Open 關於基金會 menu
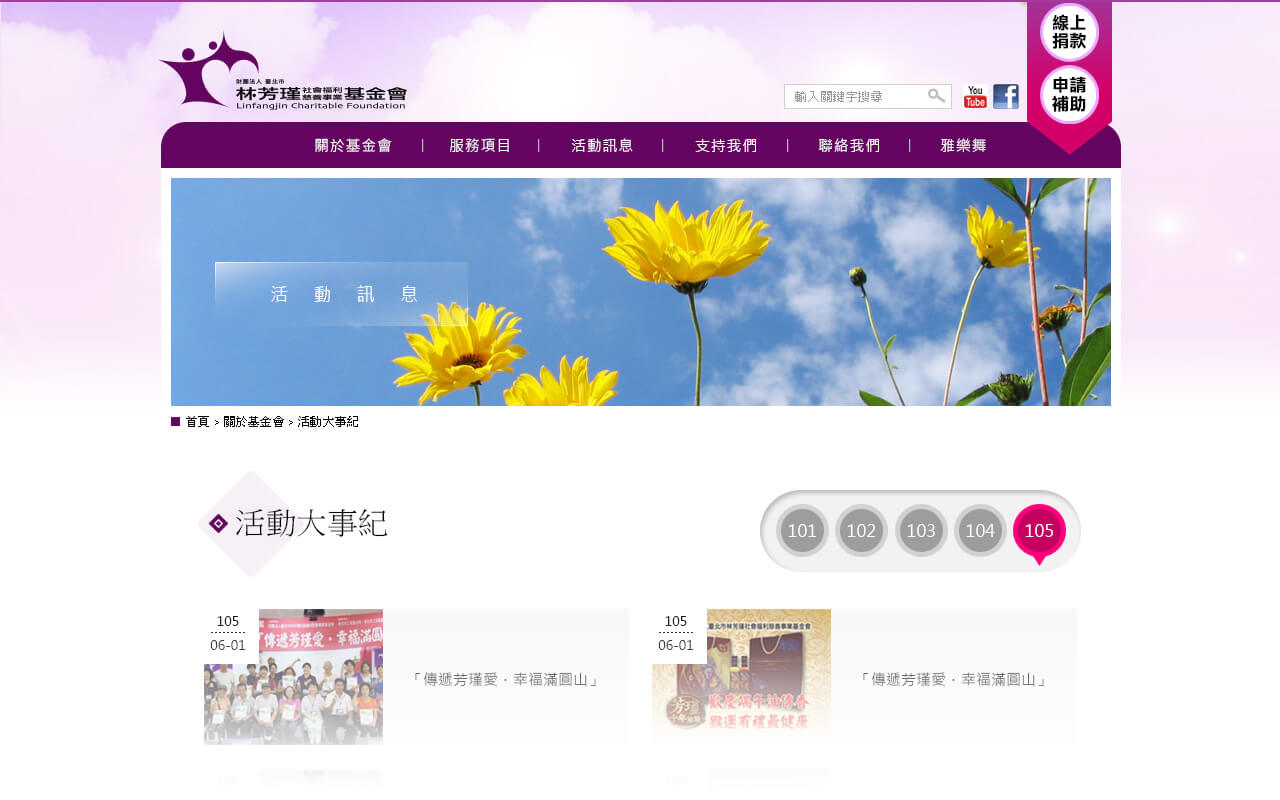1280x800 pixels. [x=353, y=146]
